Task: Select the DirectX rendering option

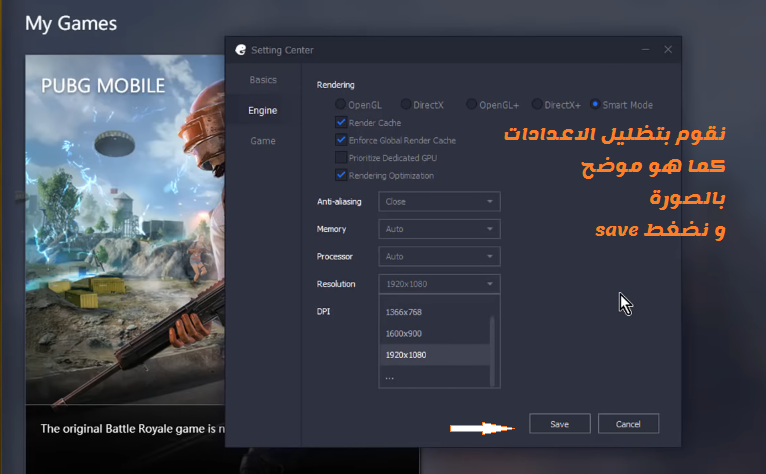Action: (405, 105)
